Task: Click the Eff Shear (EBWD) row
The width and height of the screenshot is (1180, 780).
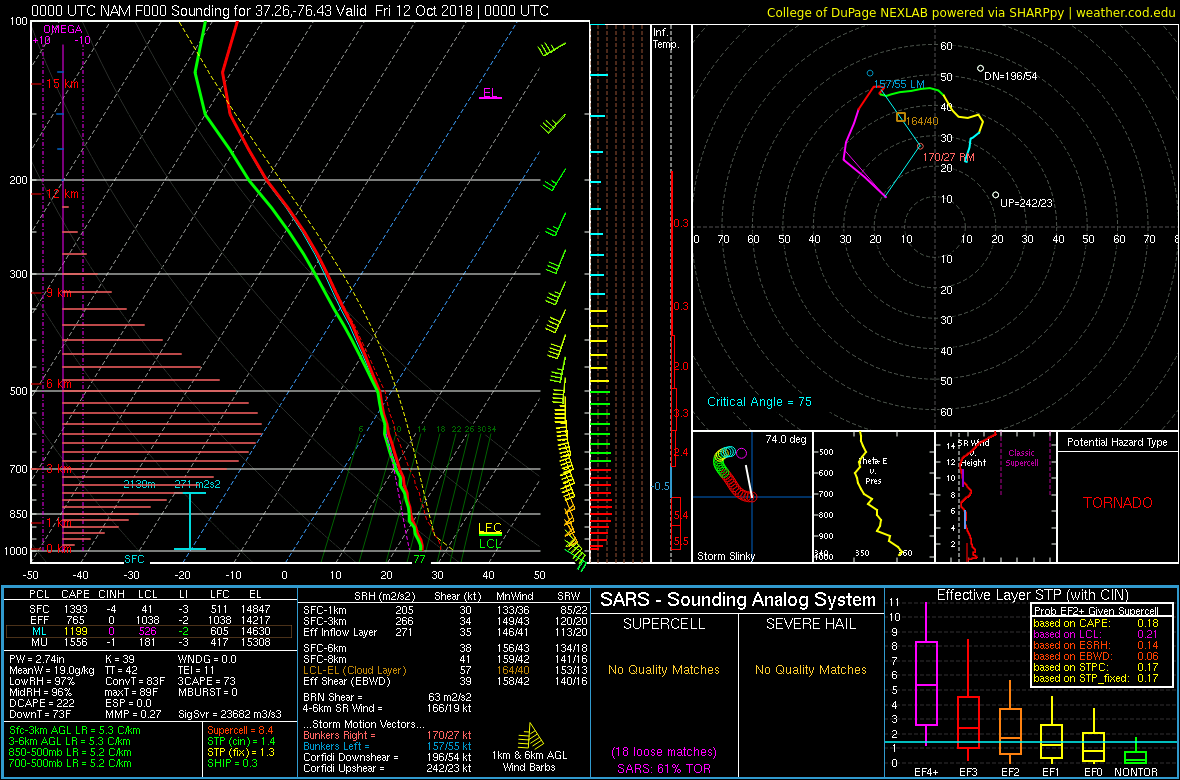Action: pyautogui.click(x=447, y=681)
